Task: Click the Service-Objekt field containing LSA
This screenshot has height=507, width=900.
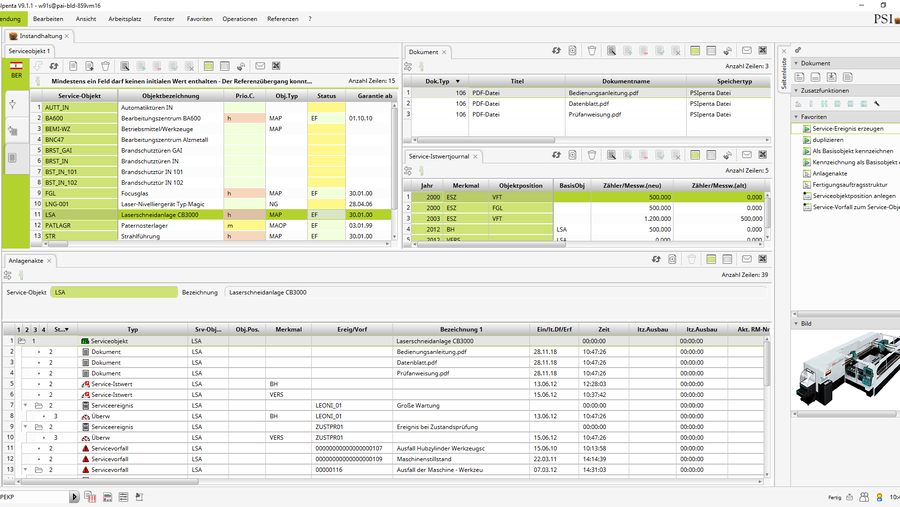Action: coord(114,292)
